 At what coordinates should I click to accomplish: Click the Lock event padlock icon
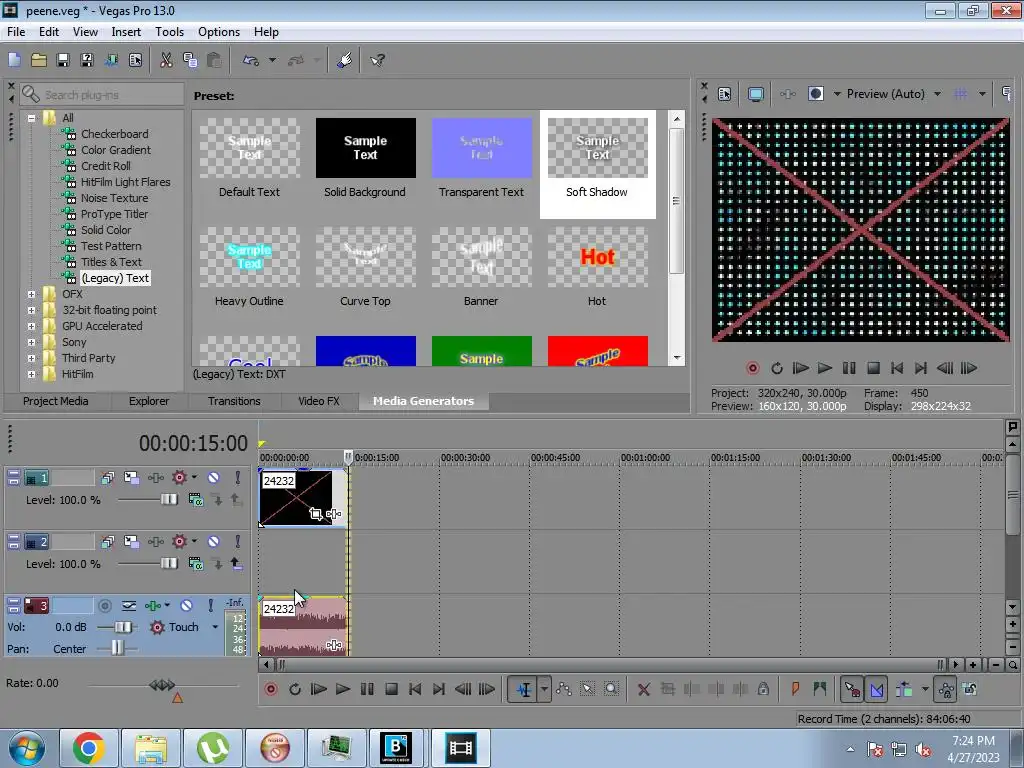tap(763, 689)
